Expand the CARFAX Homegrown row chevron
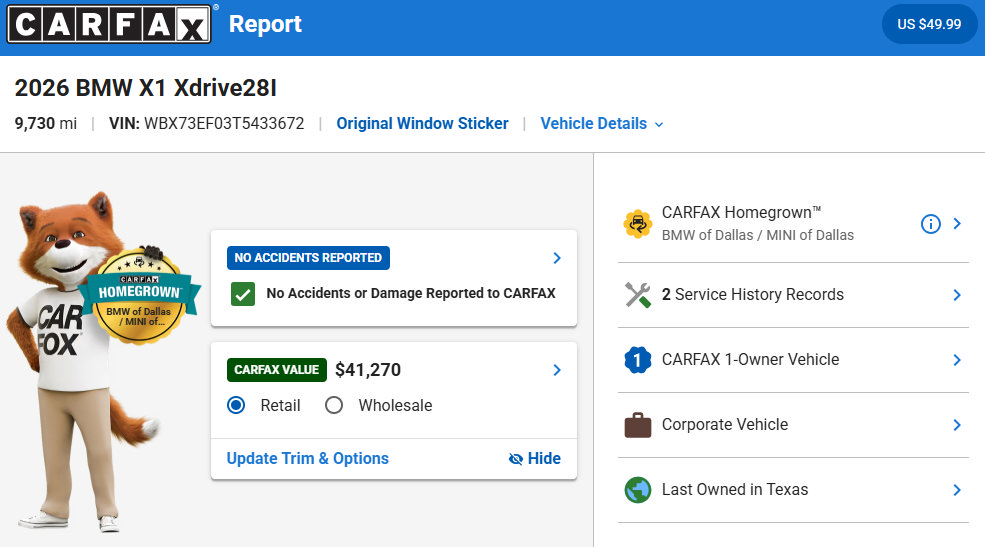Screen dimensions: 985x547 [x=957, y=224]
